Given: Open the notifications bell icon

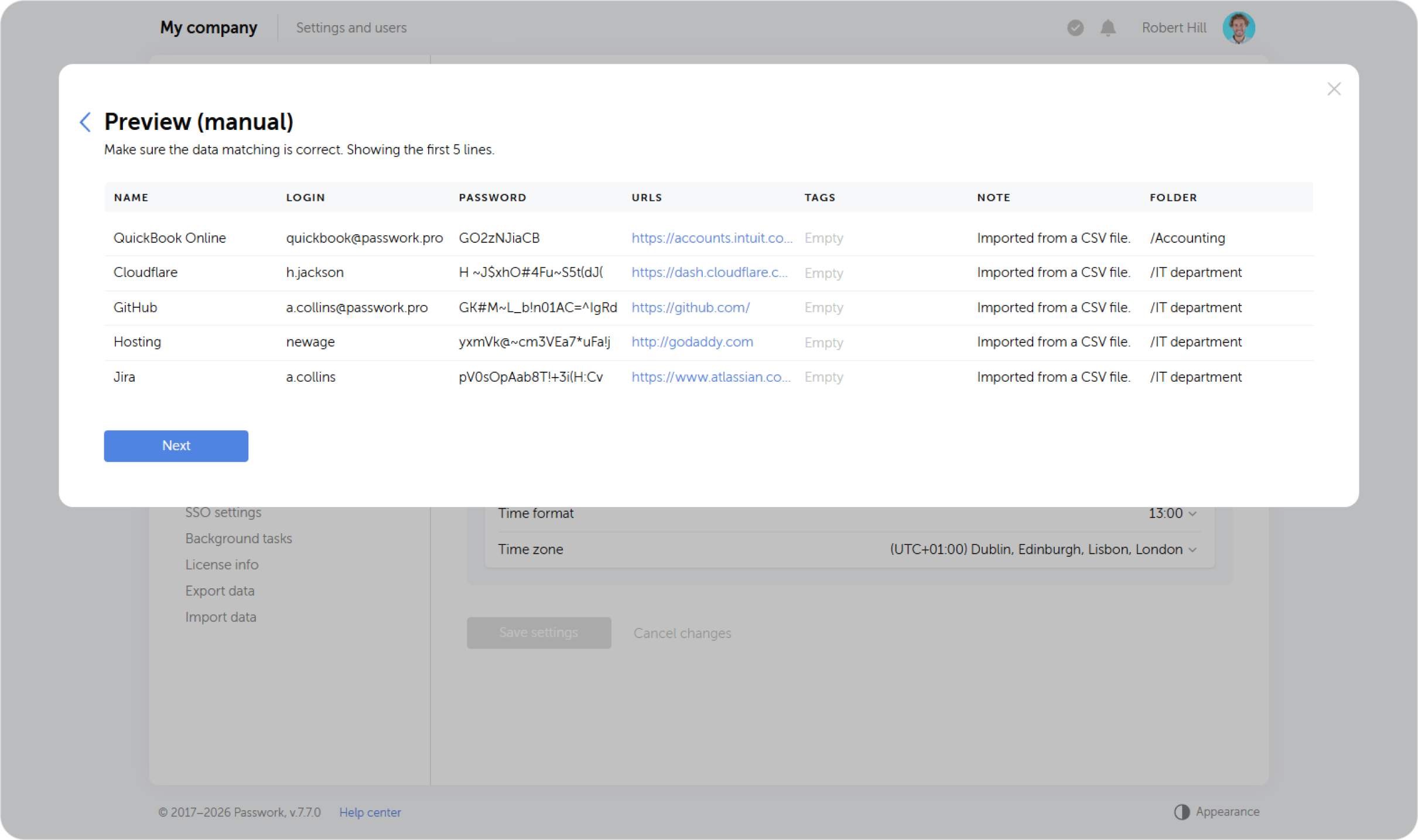Looking at the screenshot, I should (x=1107, y=28).
